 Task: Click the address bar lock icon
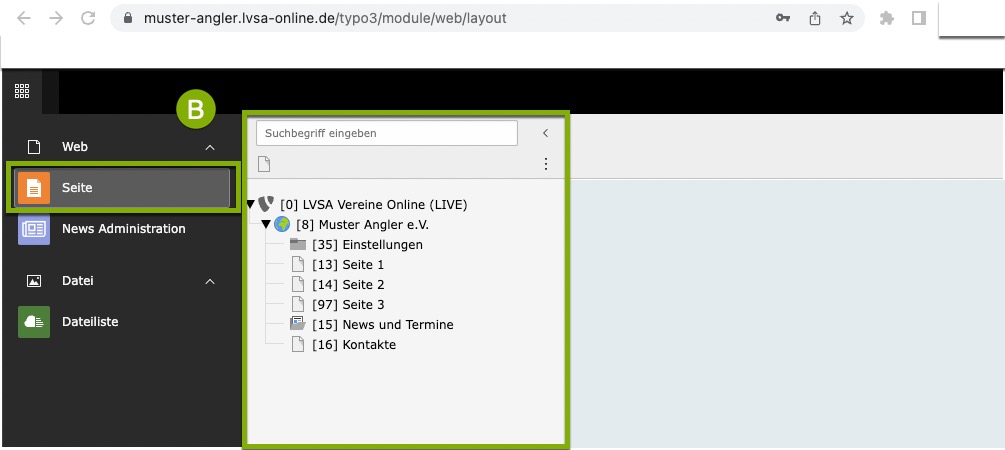tap(128, 19)
